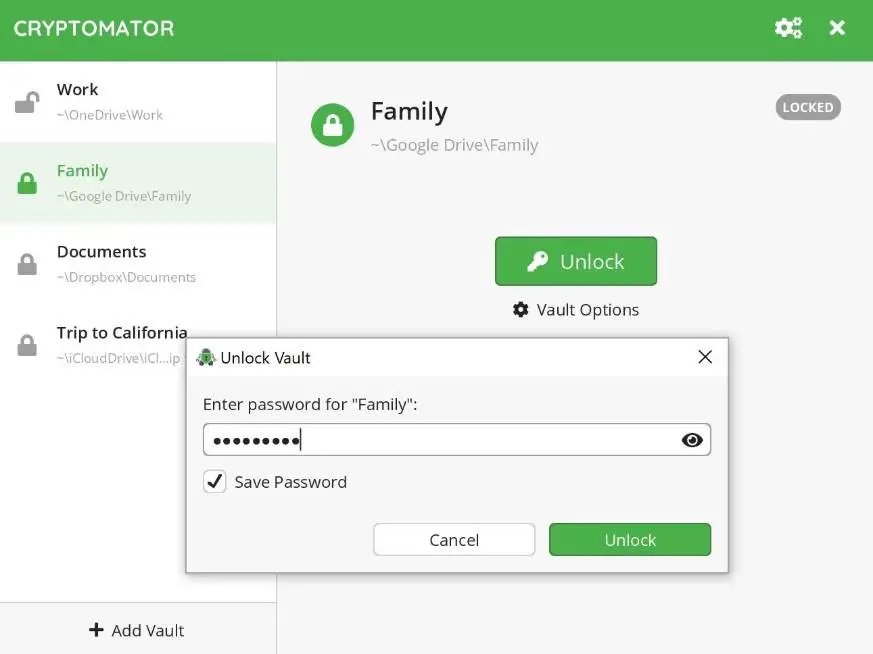Uncheck the Save Password checkbox

pyautogui.click(x=215, y=482)
